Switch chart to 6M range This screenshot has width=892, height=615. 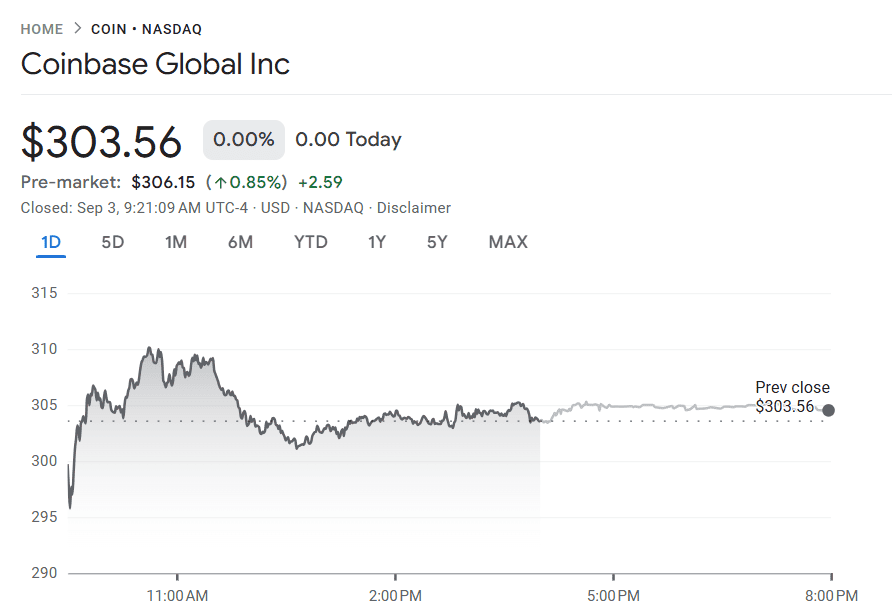[240, 242]
